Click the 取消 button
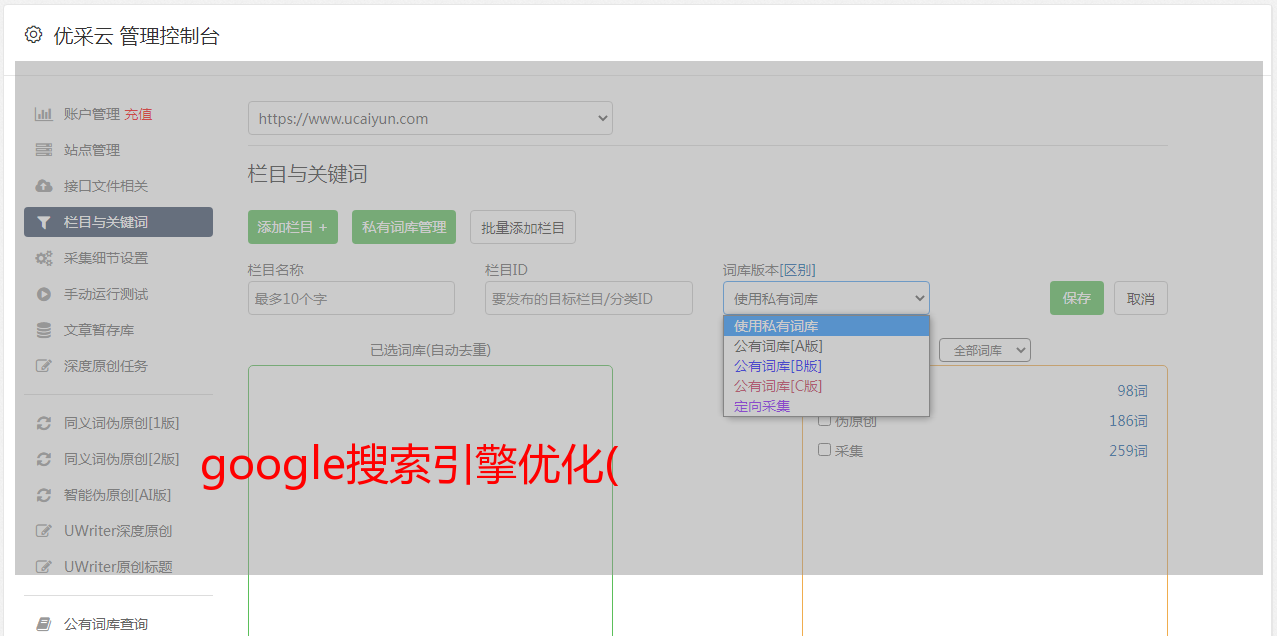Screen dimensions: 1277x636 (x=1141, y=298)
